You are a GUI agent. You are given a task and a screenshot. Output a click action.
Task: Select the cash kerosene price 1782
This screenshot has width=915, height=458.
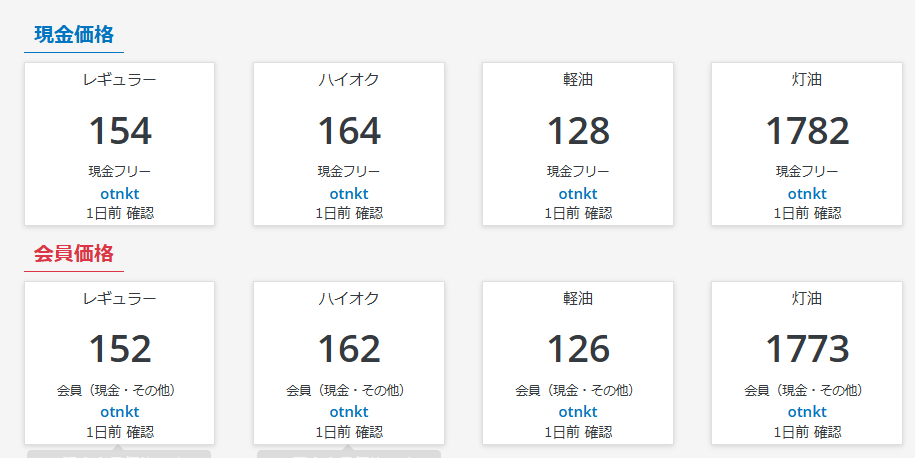[x=806, y=131]
